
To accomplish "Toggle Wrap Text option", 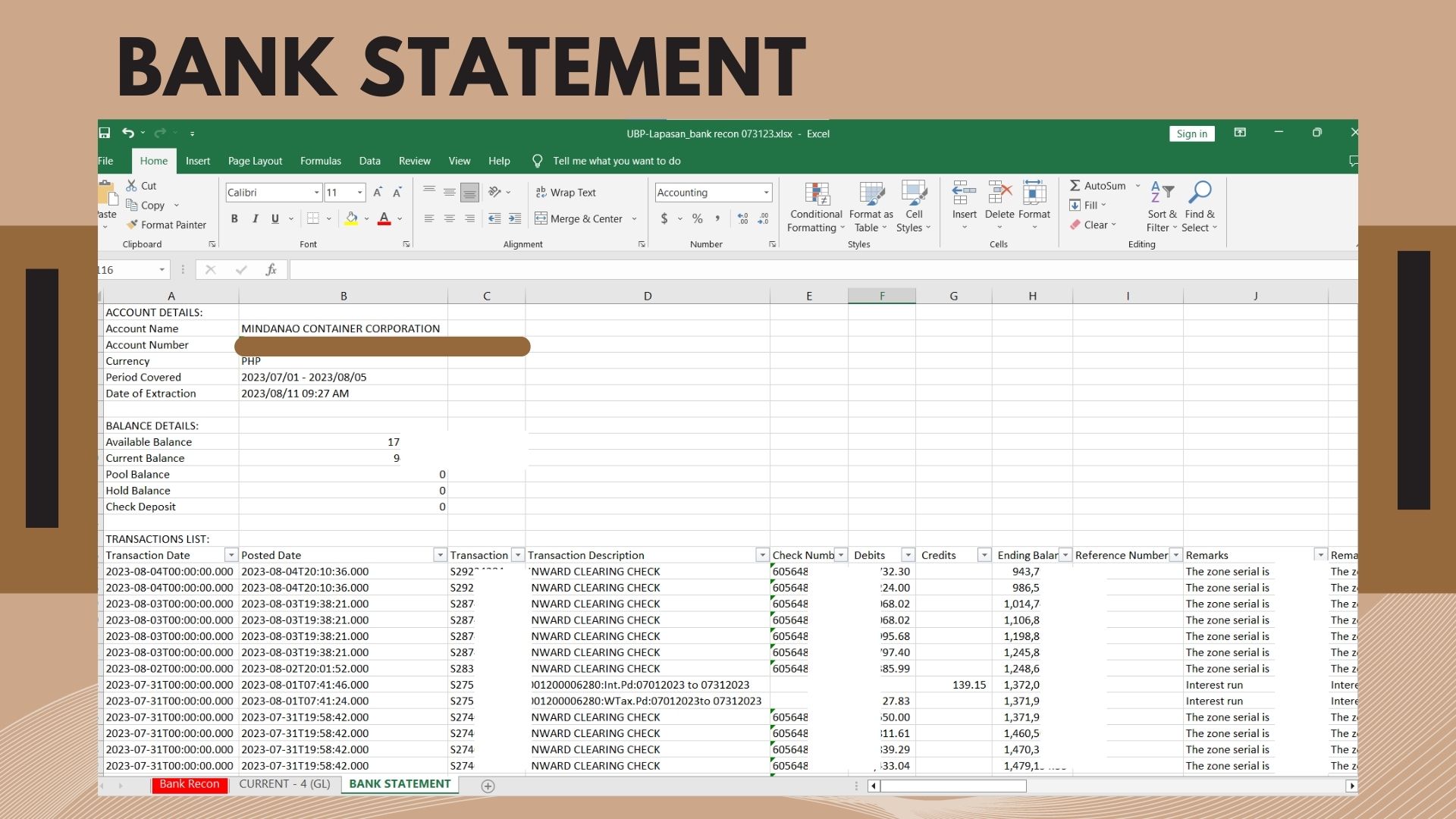I will click(566, 193).
